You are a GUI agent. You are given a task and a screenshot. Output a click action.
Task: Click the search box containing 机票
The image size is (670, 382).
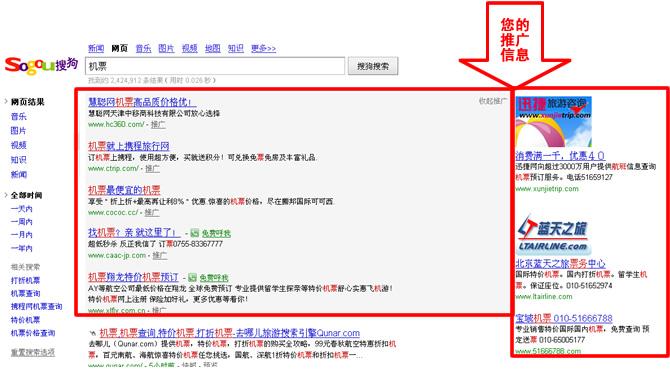[x=215, y=66]
